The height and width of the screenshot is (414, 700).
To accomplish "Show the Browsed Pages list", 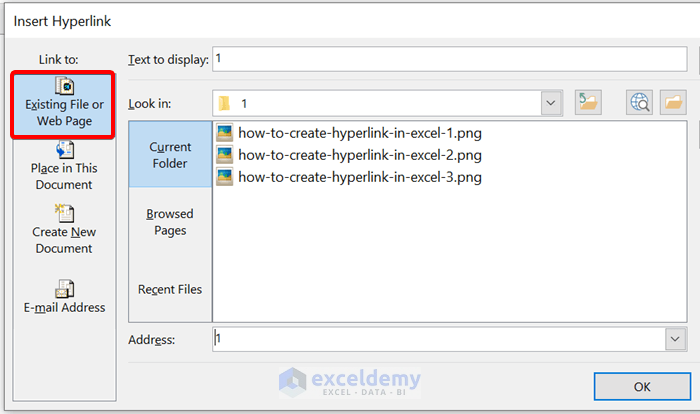I will click(x=170, y=222).
